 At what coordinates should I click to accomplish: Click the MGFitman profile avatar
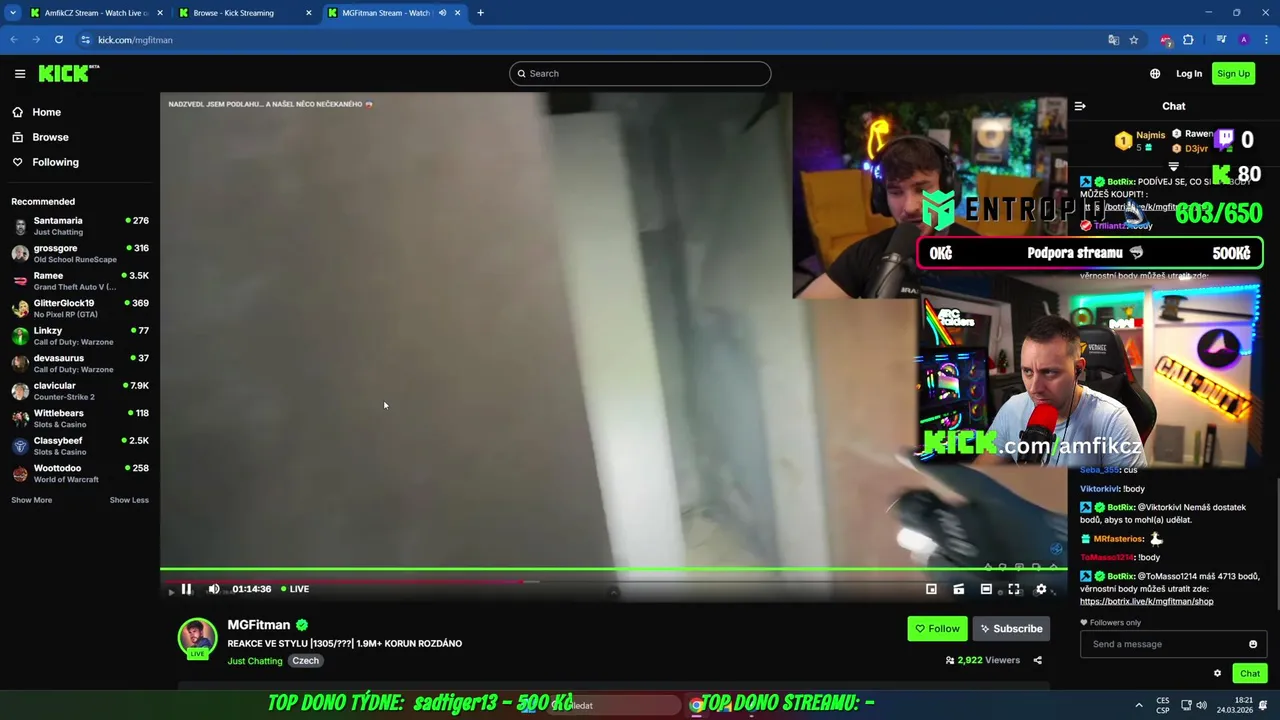coord(197,638)
